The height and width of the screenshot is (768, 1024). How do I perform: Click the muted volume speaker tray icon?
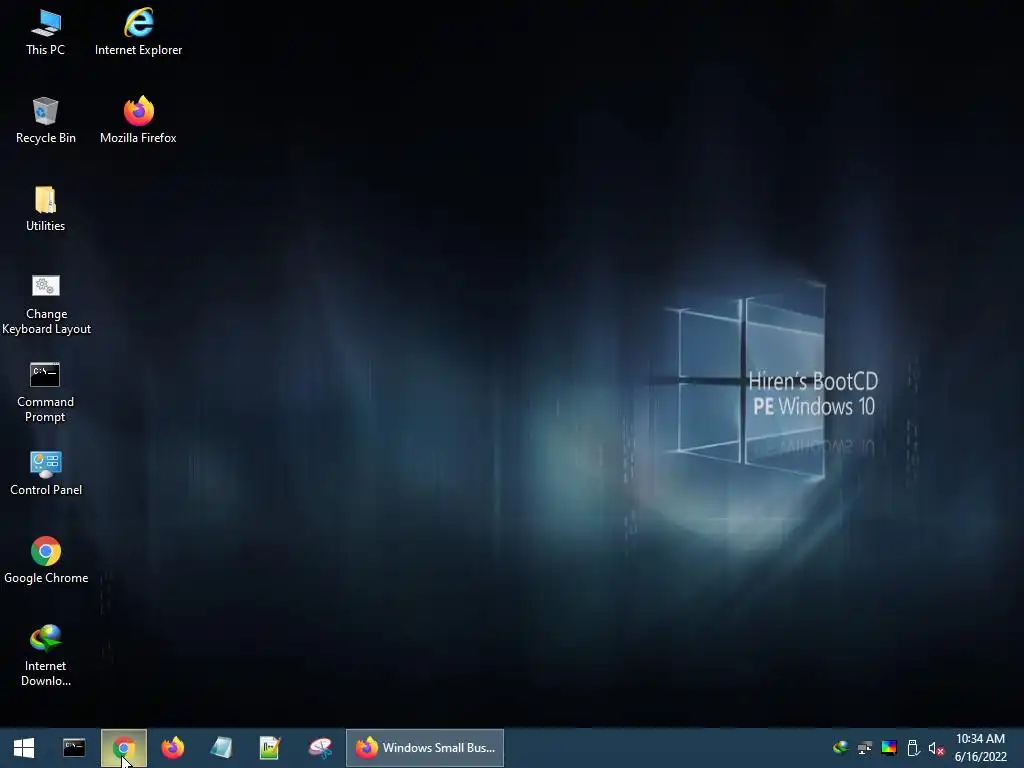click(x=936, y=748)
